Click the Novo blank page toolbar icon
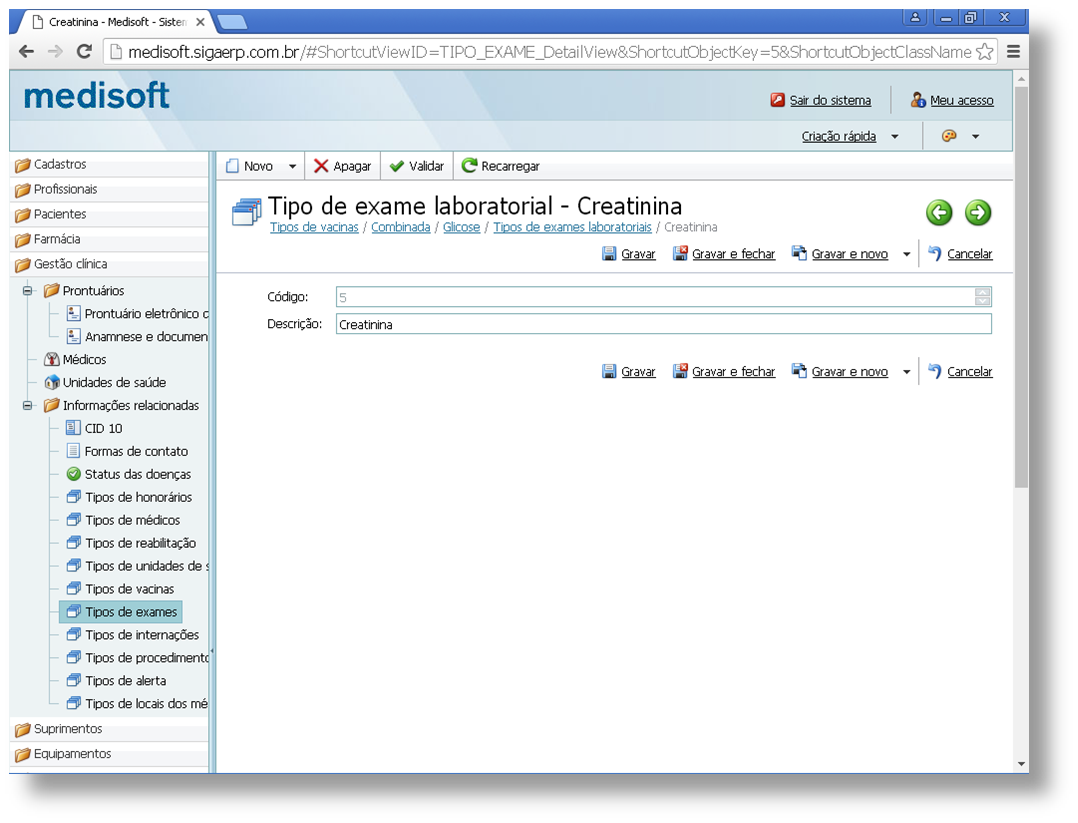1078x823 pixels. [232, 166]
